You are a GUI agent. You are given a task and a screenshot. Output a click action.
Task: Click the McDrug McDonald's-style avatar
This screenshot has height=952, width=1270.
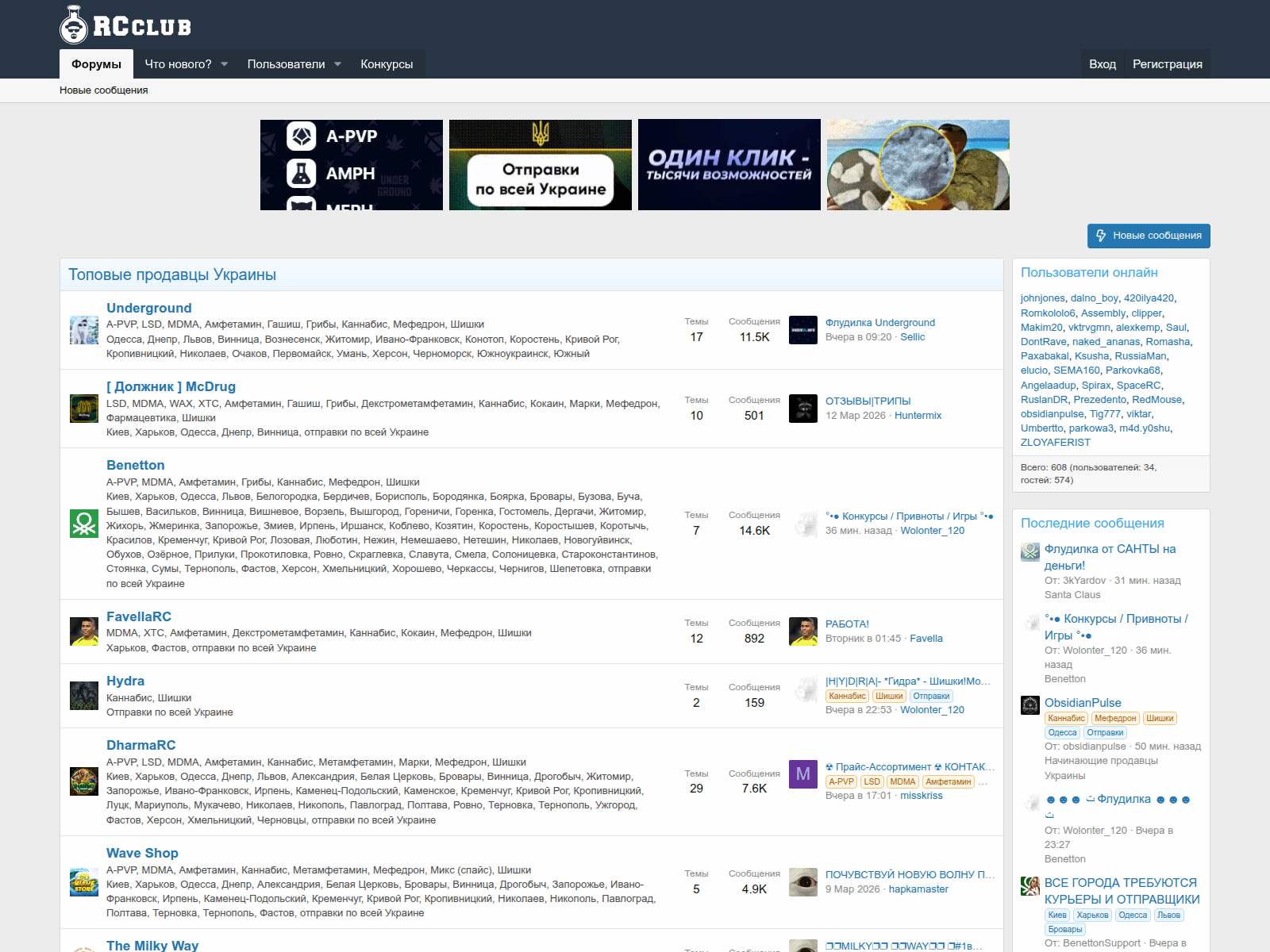tap(84, 409)
